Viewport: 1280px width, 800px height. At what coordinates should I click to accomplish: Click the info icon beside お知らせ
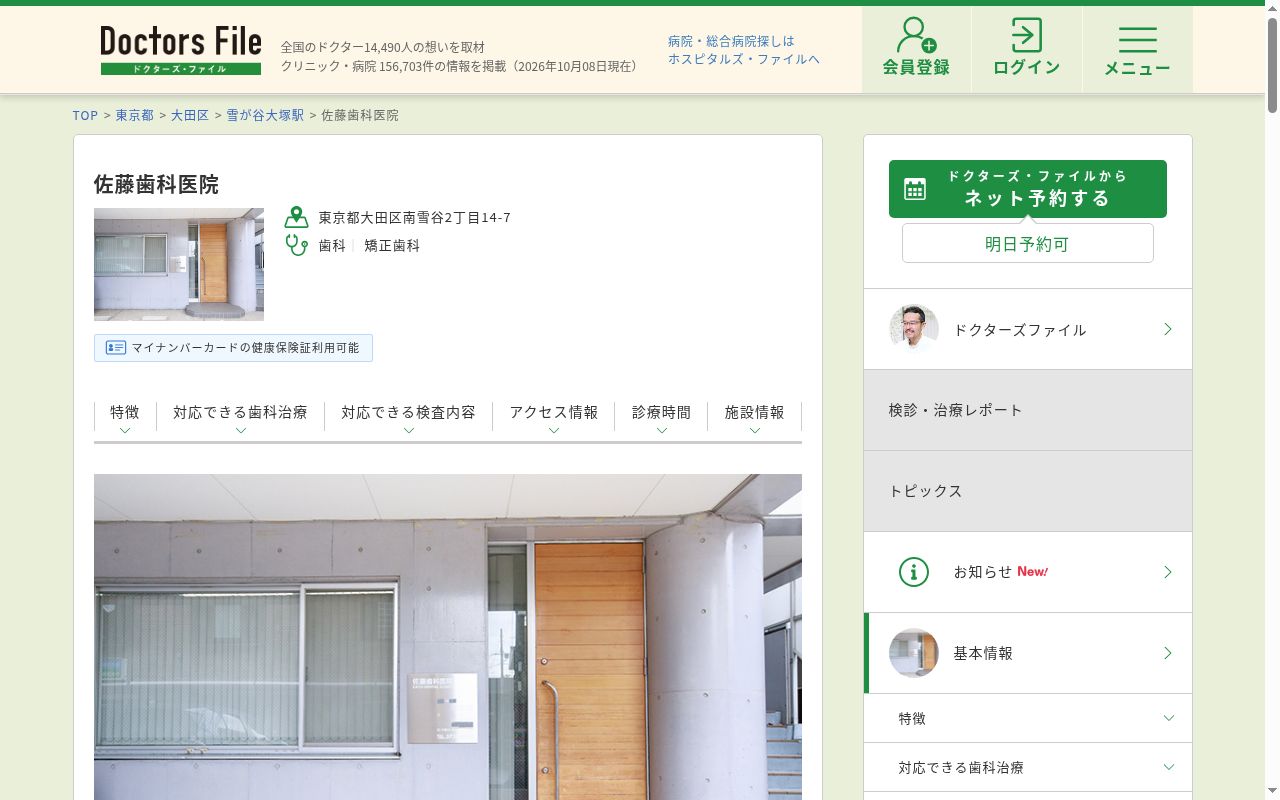tap(914, 572)
